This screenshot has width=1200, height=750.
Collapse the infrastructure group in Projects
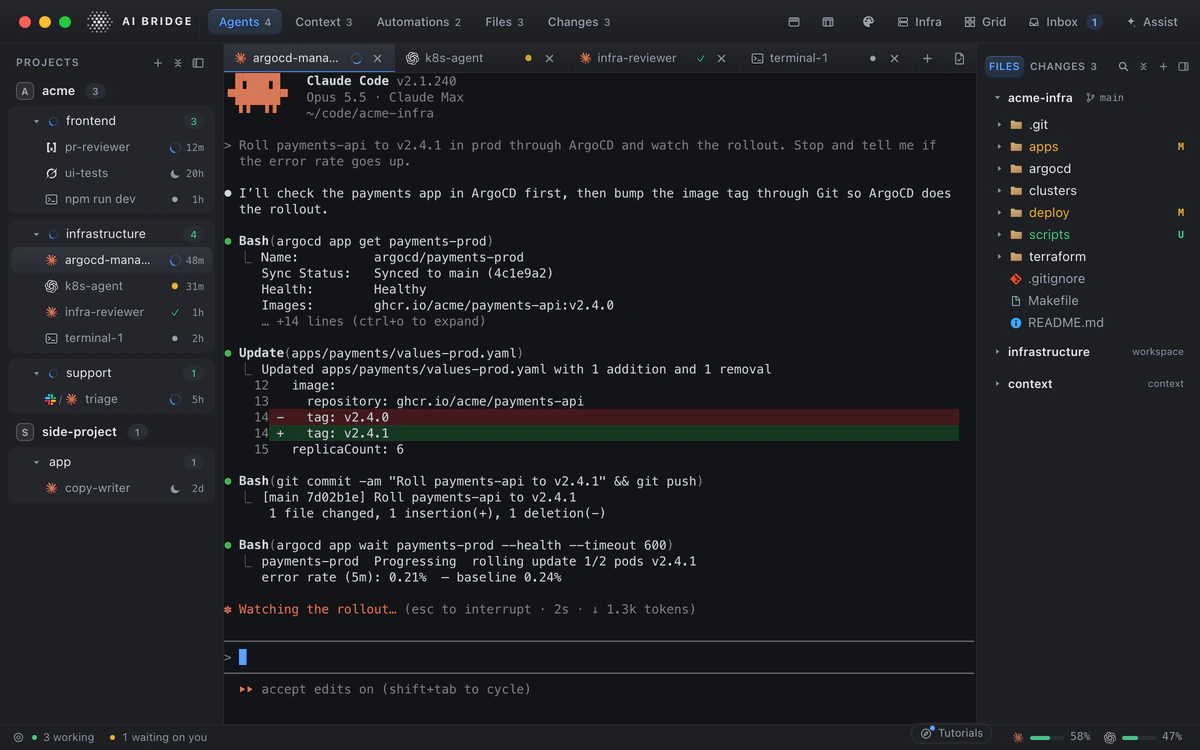[x=37, y=234]
